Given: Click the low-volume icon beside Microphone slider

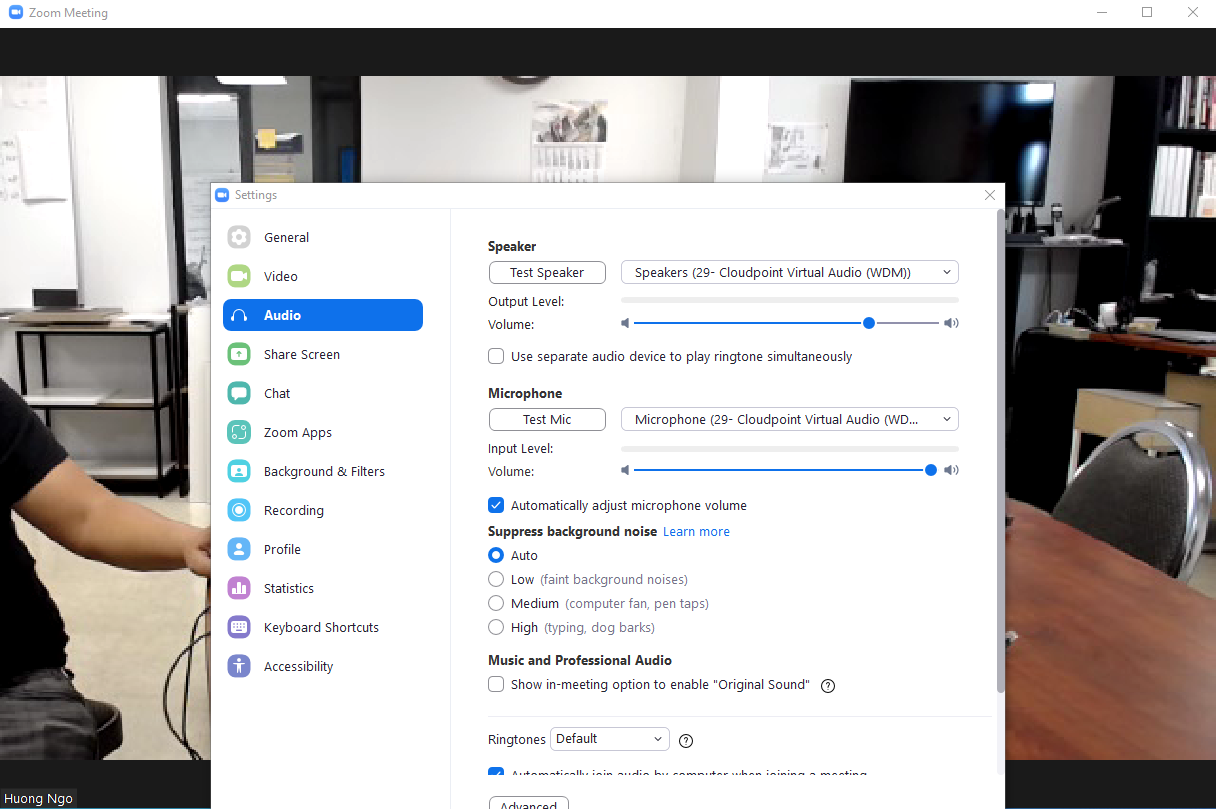Looking at the screenshot, I should tap(625, 470).
